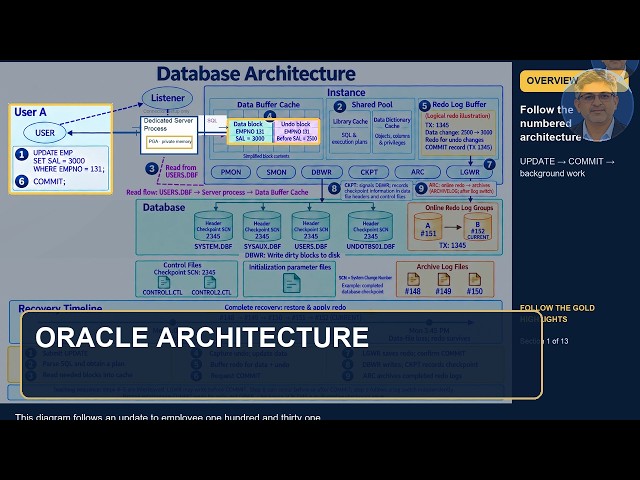The image size is (640, 480).
Task: Select archive log file icon #149
Action: tap(443, 280)
